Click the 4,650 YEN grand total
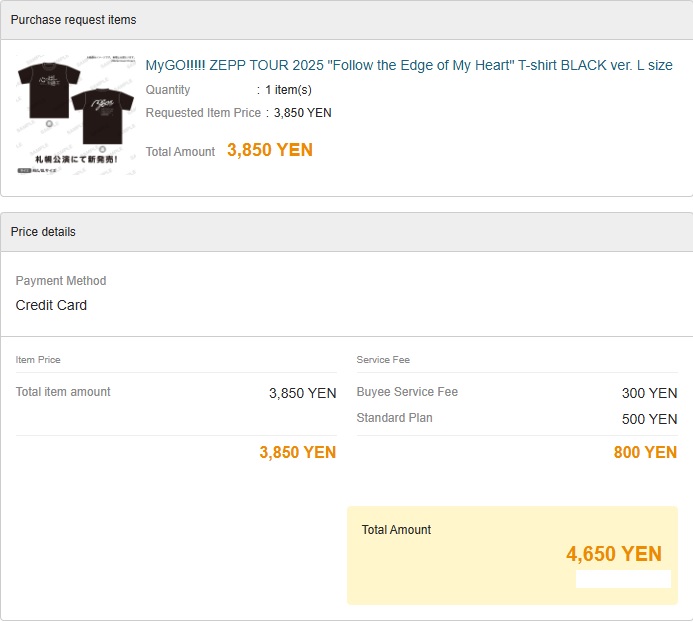Viewport: 693px width, 622px height. pos(613,554)
